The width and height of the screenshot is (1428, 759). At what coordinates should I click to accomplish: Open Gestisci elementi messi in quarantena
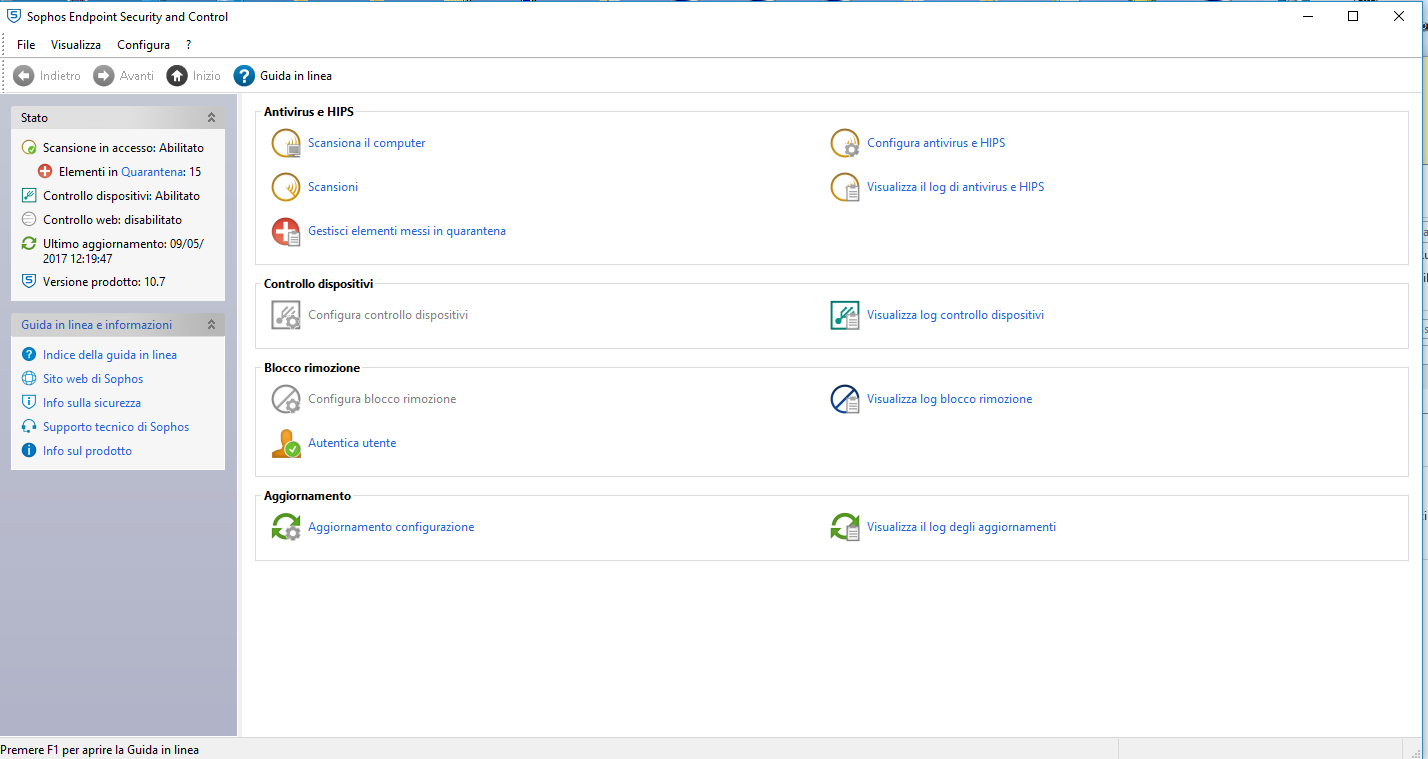click(x=407, y=231)
